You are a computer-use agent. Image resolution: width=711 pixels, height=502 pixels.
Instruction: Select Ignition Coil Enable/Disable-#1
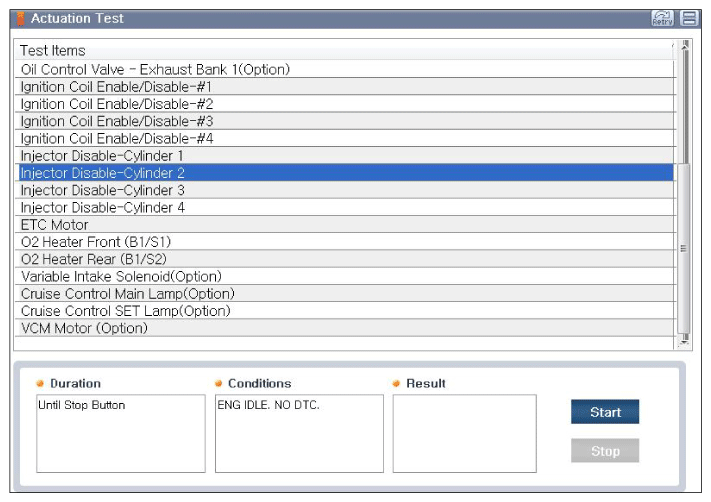pyautogui.click(x=345, y=87)
